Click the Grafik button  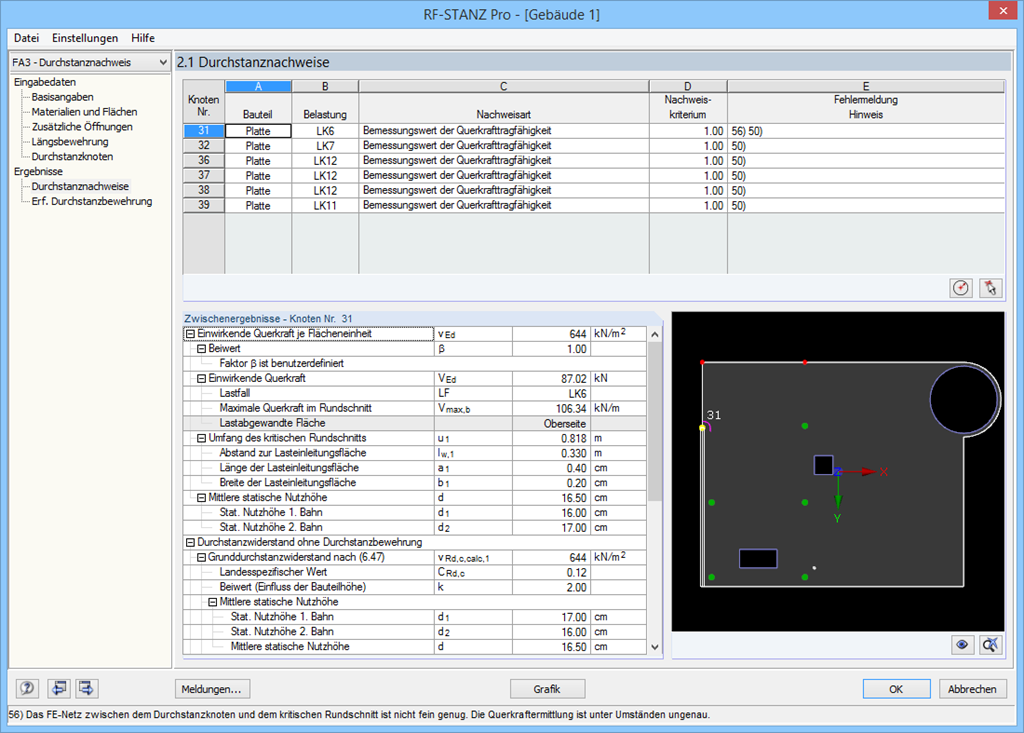[x=547, y=689]
